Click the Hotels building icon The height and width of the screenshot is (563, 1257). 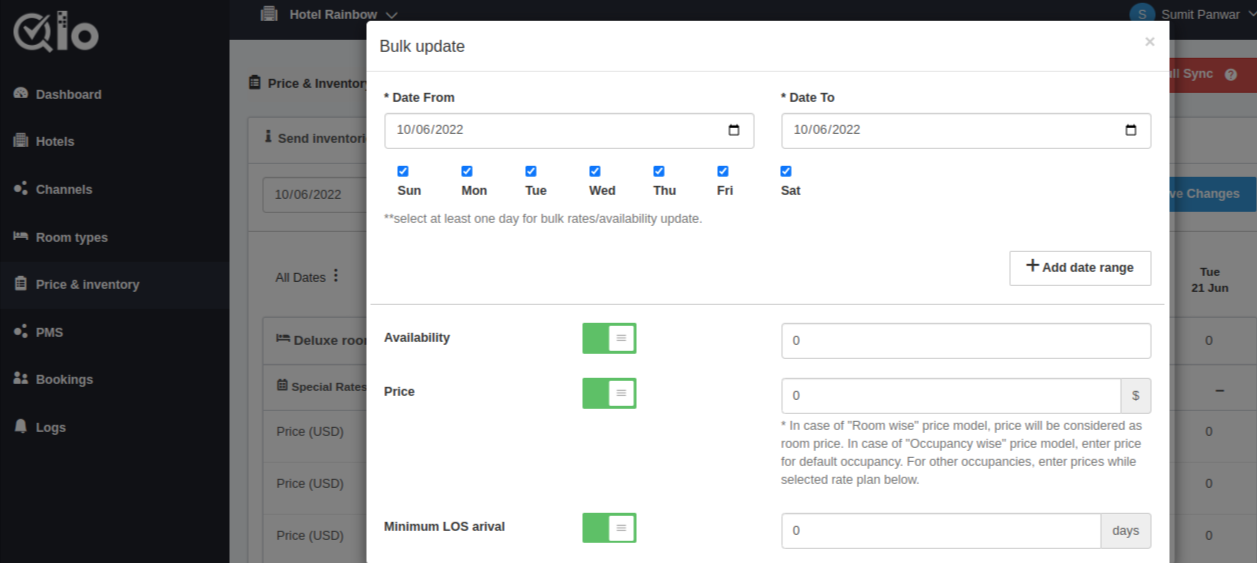point(20,141)
